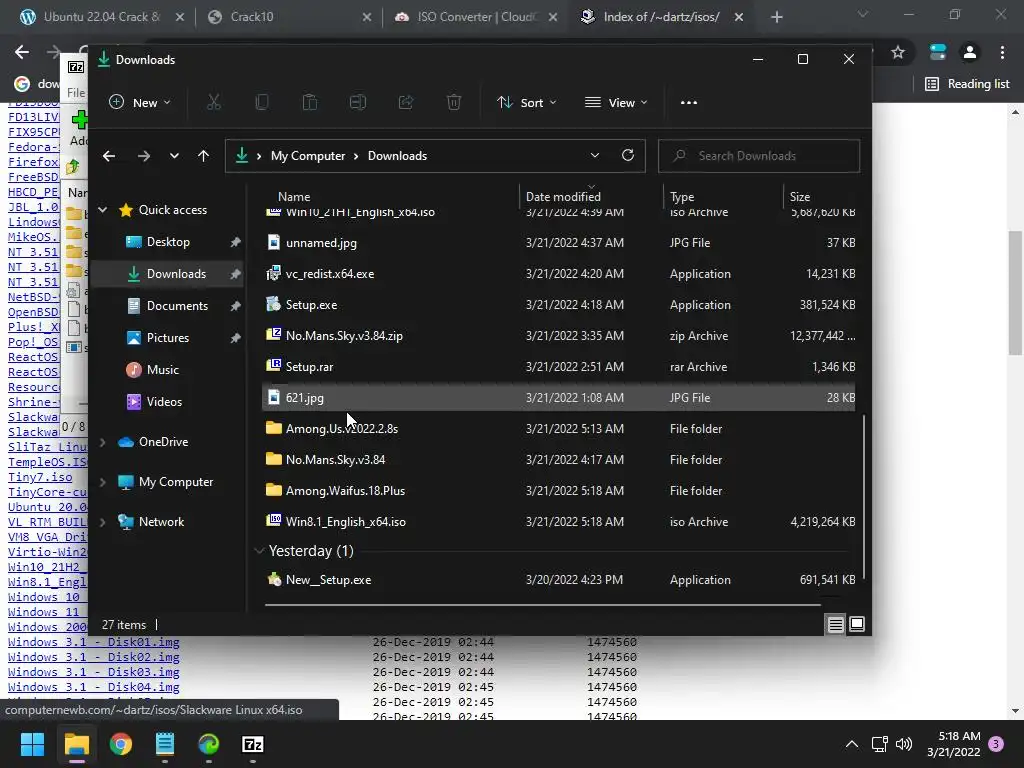Go back using Explorer back arrow
1024x768 pixels.
109,156
